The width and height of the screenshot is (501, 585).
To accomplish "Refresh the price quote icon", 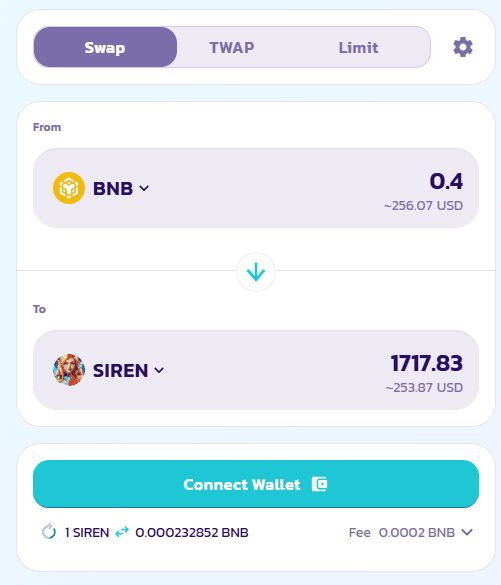I will (x=49, y=532).
